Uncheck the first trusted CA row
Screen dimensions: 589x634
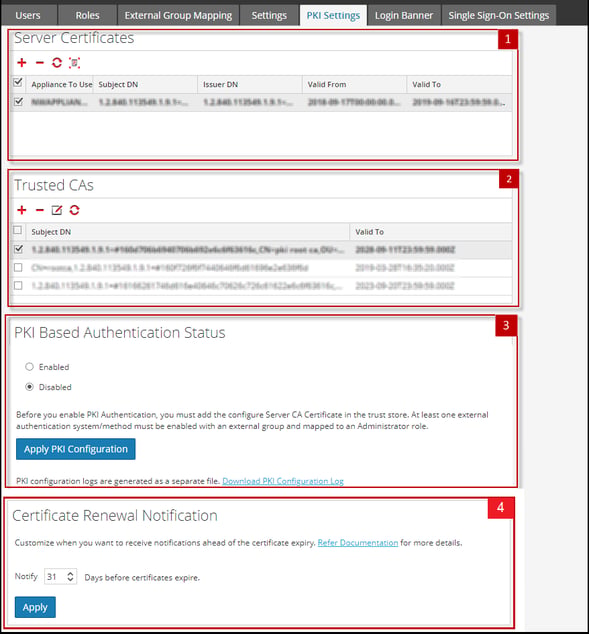18,249
